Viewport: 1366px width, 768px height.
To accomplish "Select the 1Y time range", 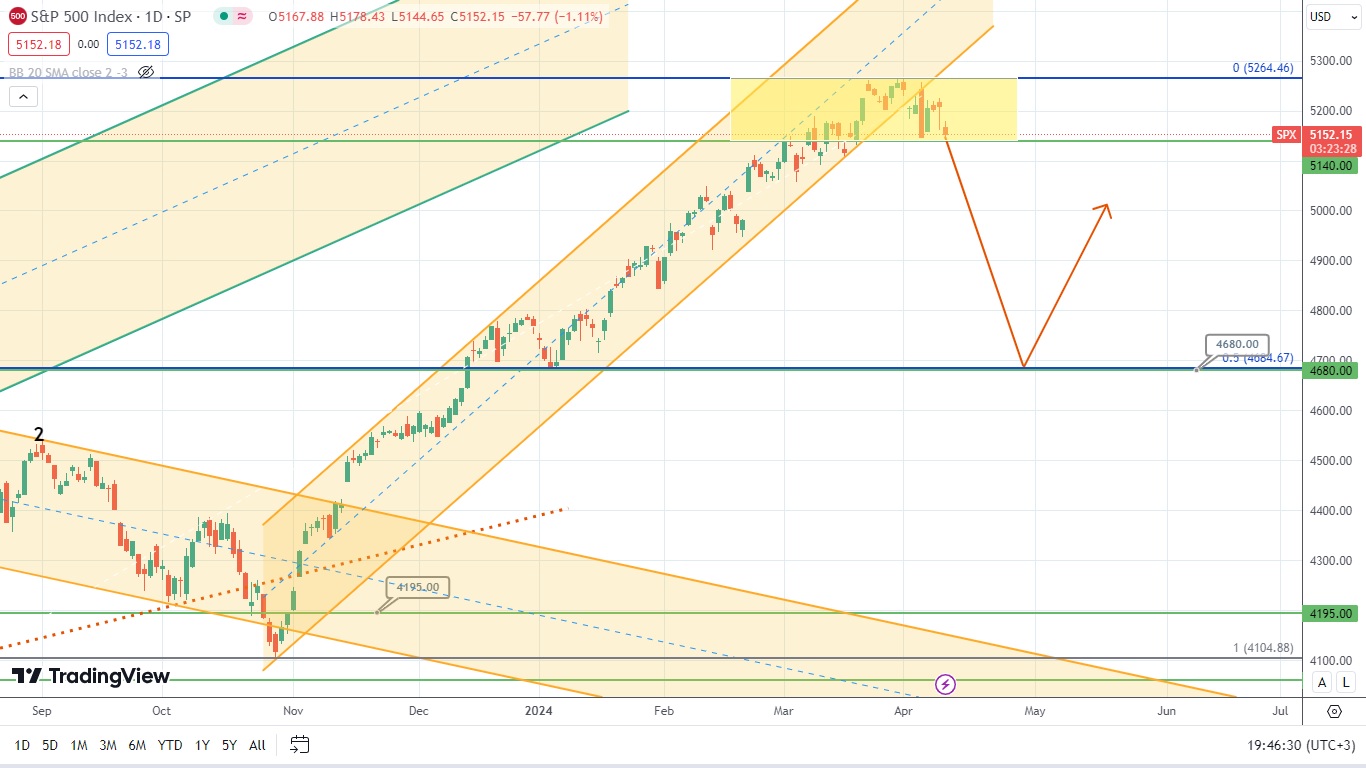I will click(202, 745).
